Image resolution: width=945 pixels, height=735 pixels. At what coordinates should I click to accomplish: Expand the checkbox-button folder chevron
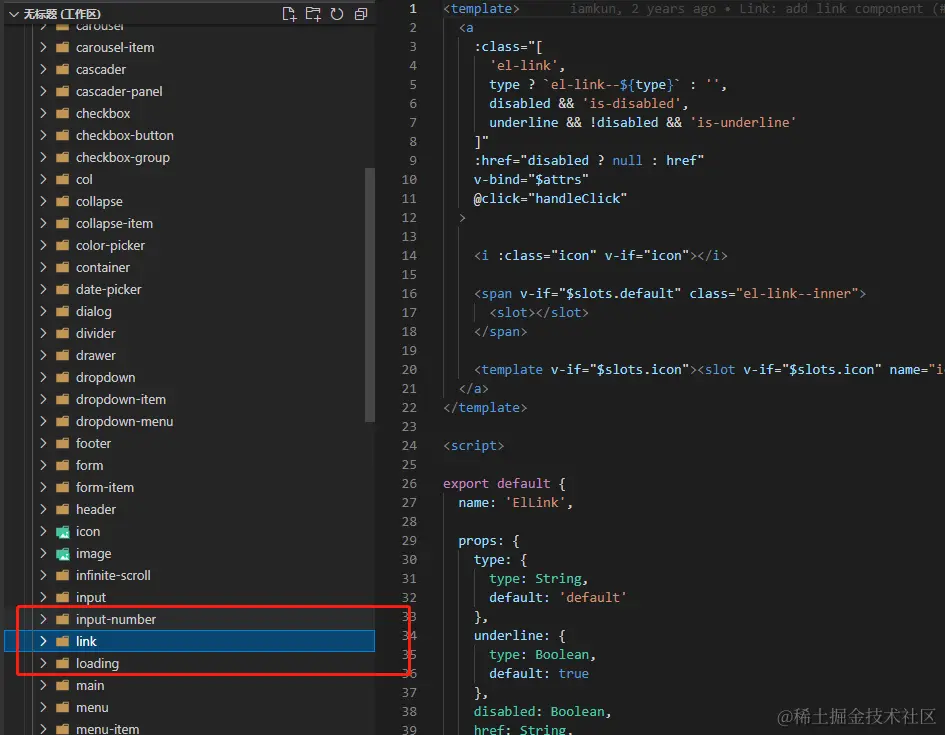pos(43,135)
